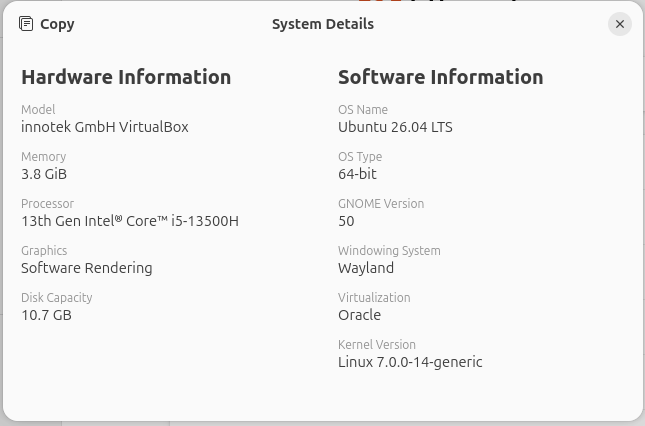Select the Software Information heading
The width and height of the screenshot is (645, 426).
(x=440, y=77)
